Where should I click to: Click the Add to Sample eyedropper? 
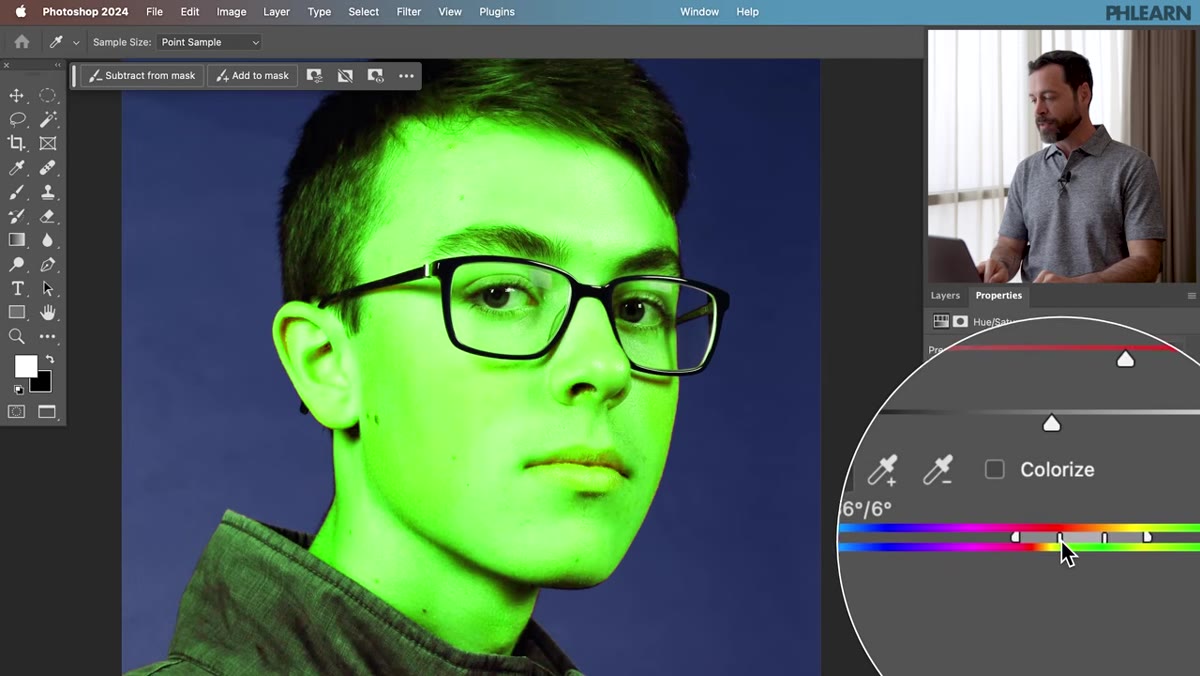click(x=882, y=469)
